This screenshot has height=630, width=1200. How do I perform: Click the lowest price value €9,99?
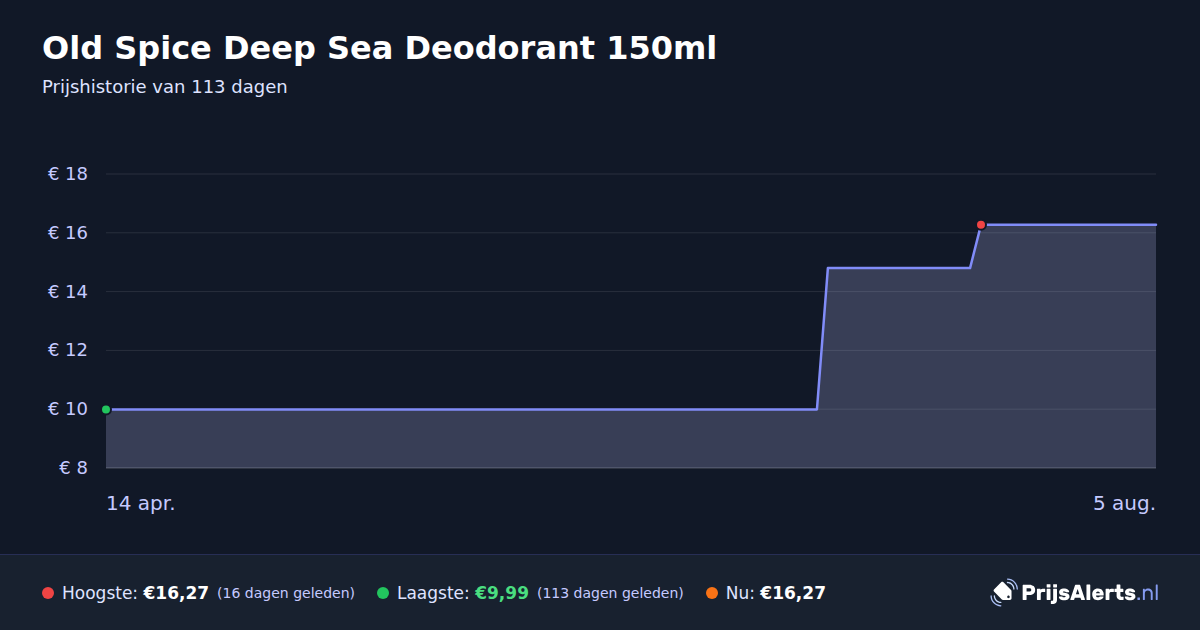click(501, 593)
